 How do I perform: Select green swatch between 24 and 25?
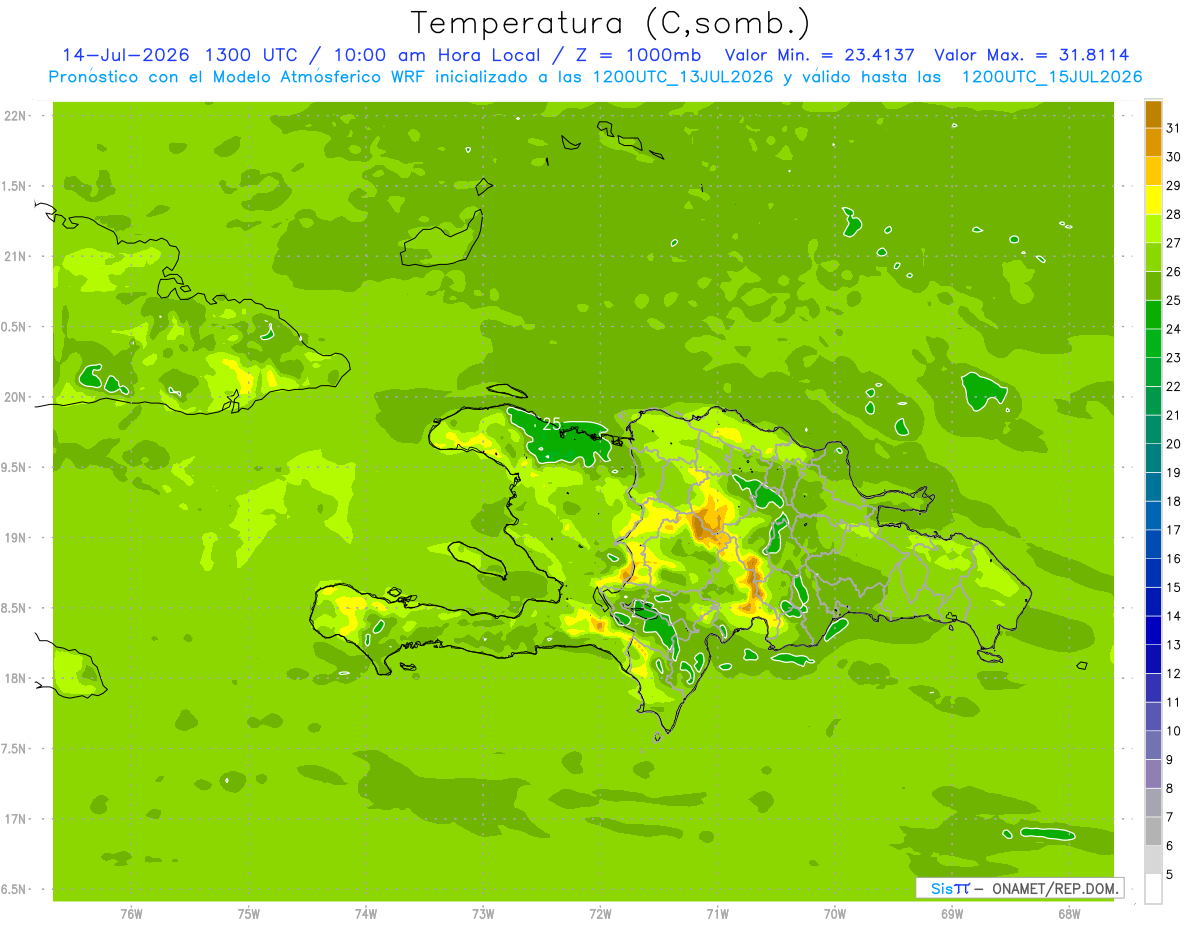click(x=1153, y=315)
